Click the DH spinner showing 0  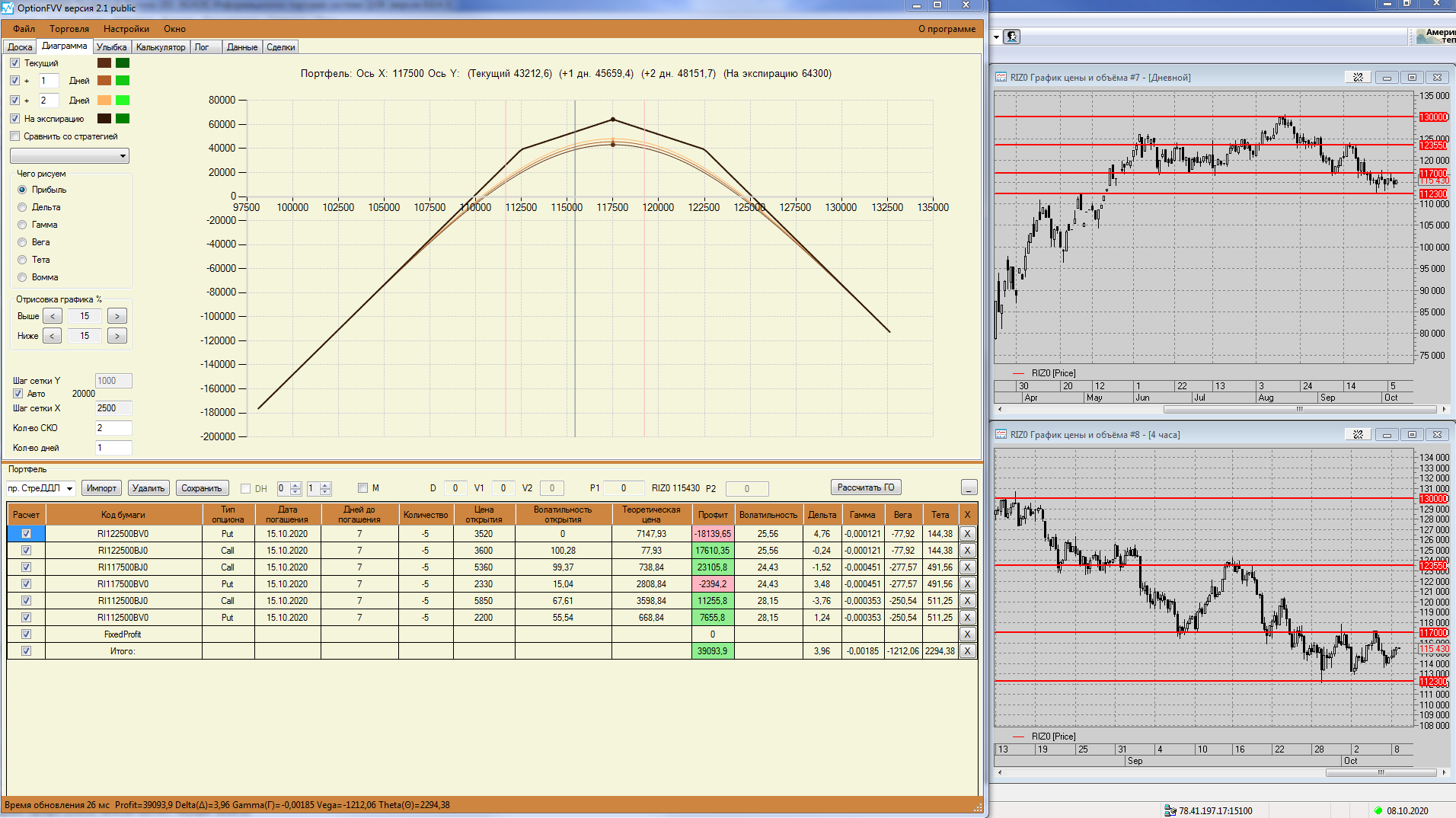(x=289, y=488)
